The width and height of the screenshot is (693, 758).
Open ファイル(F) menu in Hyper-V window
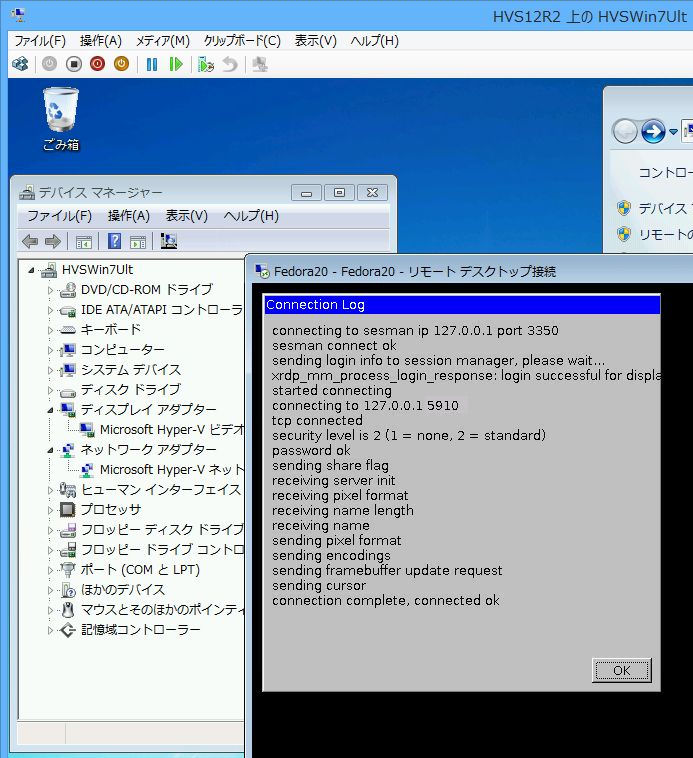pyautogui.click(x=40, y=41)
